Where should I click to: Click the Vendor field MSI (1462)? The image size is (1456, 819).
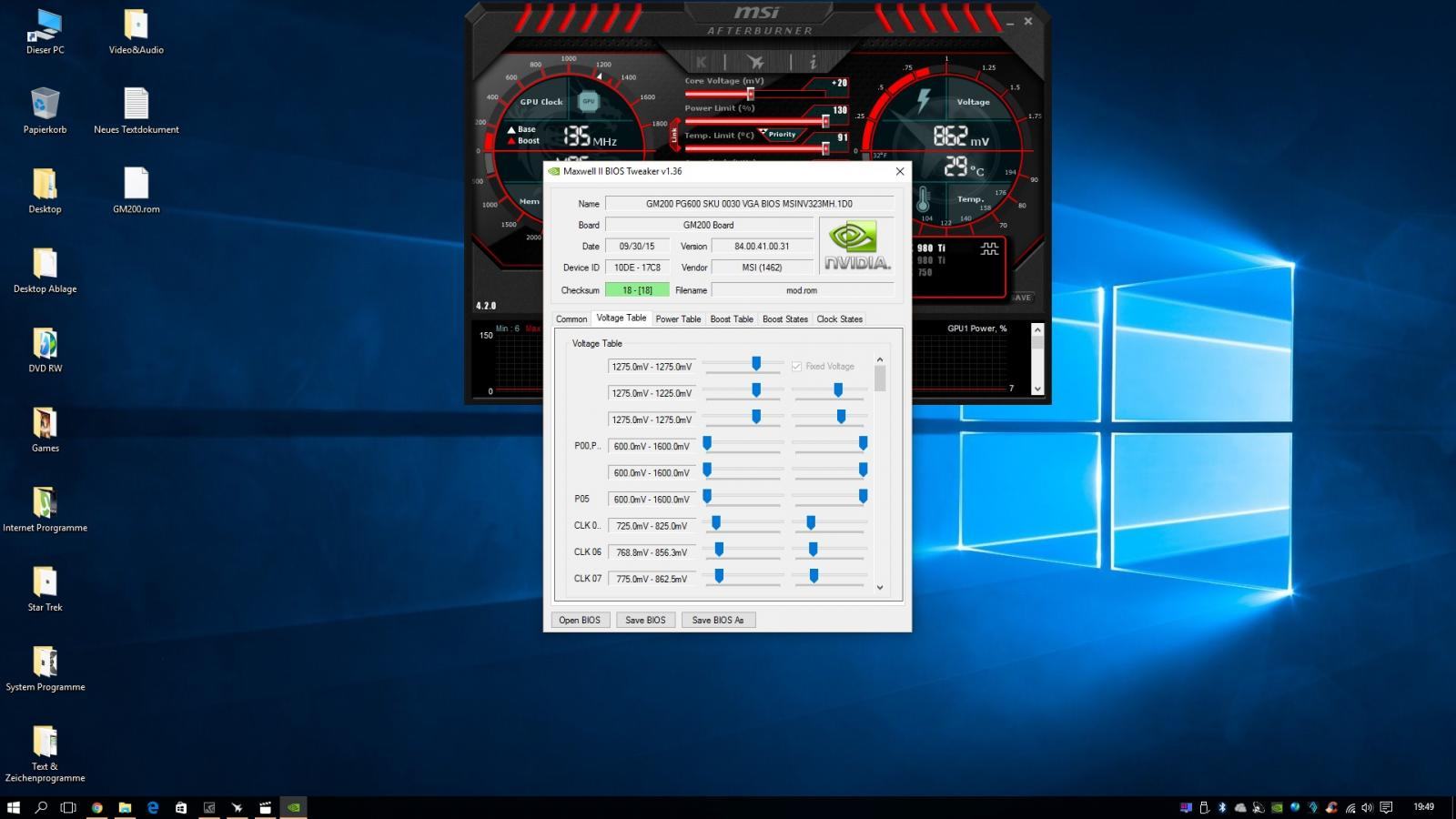pos(762,268)
